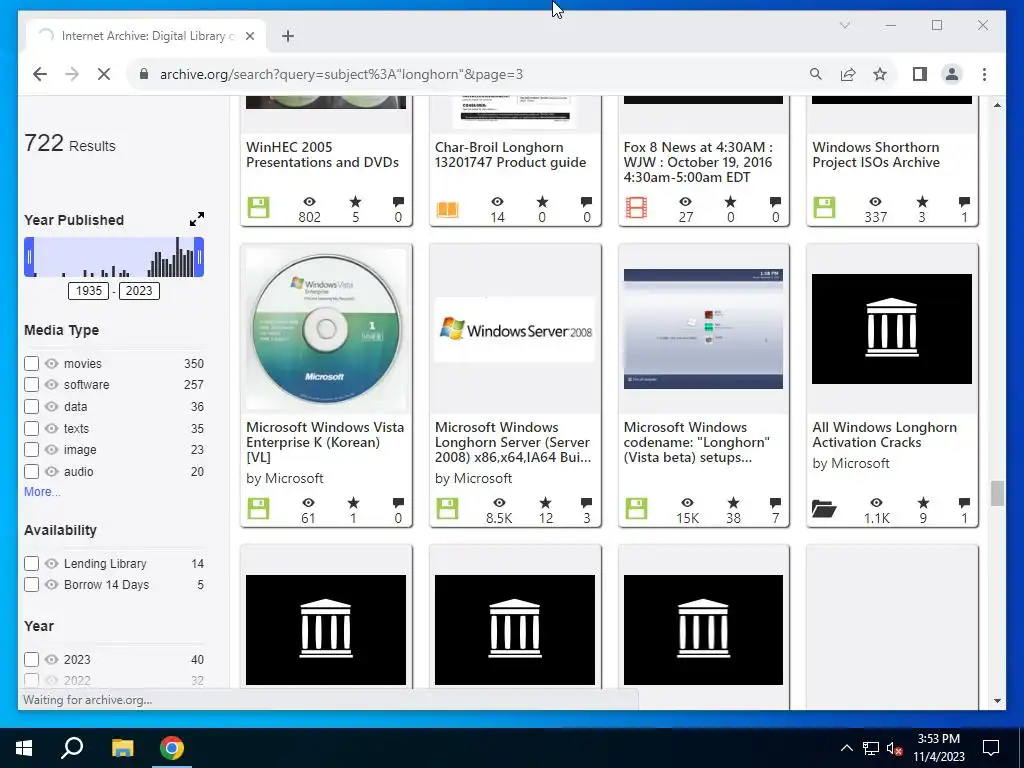This screenshot has width=1024, height=768.
Task: Show only software using eye icon
Action: coord(52,385)
